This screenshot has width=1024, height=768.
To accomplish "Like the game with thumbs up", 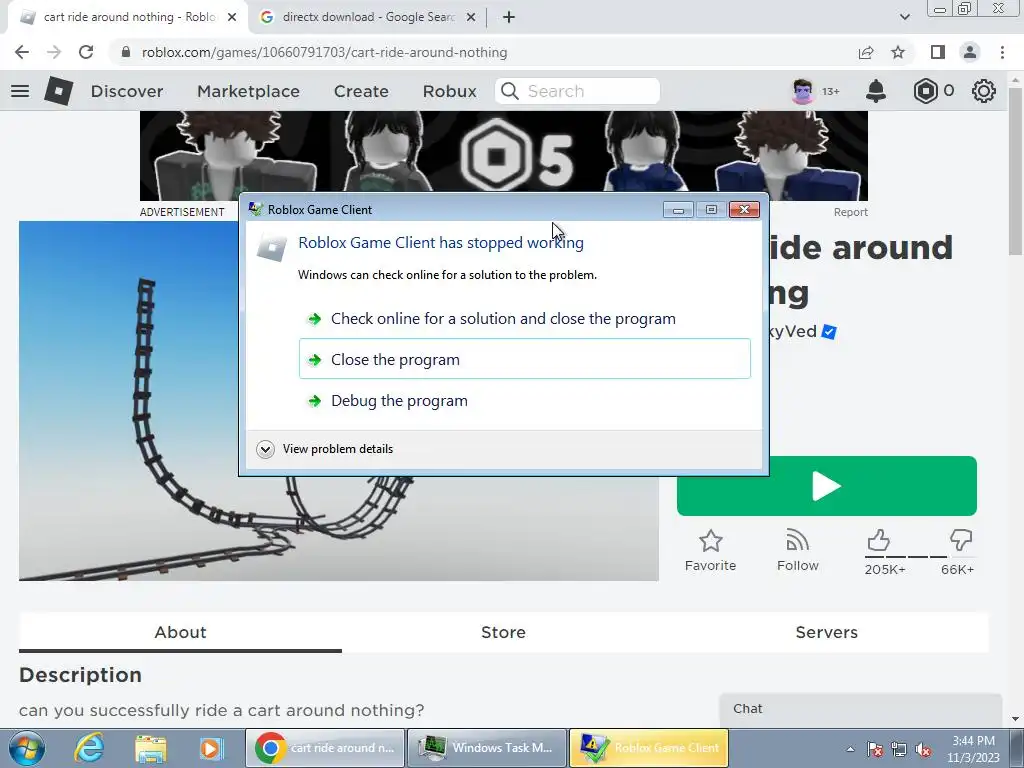I will [x=878, y=540].
